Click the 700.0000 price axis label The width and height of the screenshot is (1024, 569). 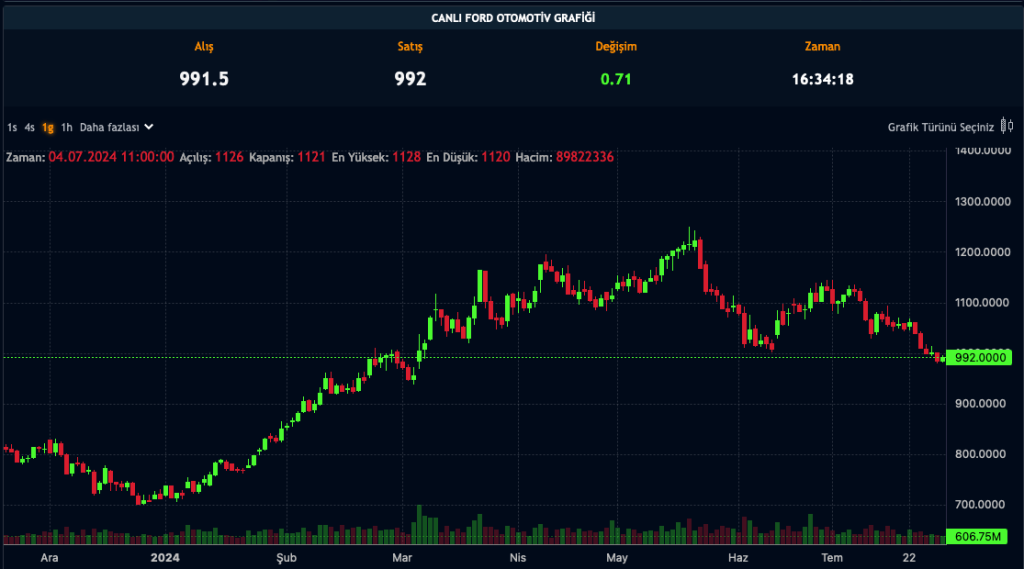click(x=982, y=504)
